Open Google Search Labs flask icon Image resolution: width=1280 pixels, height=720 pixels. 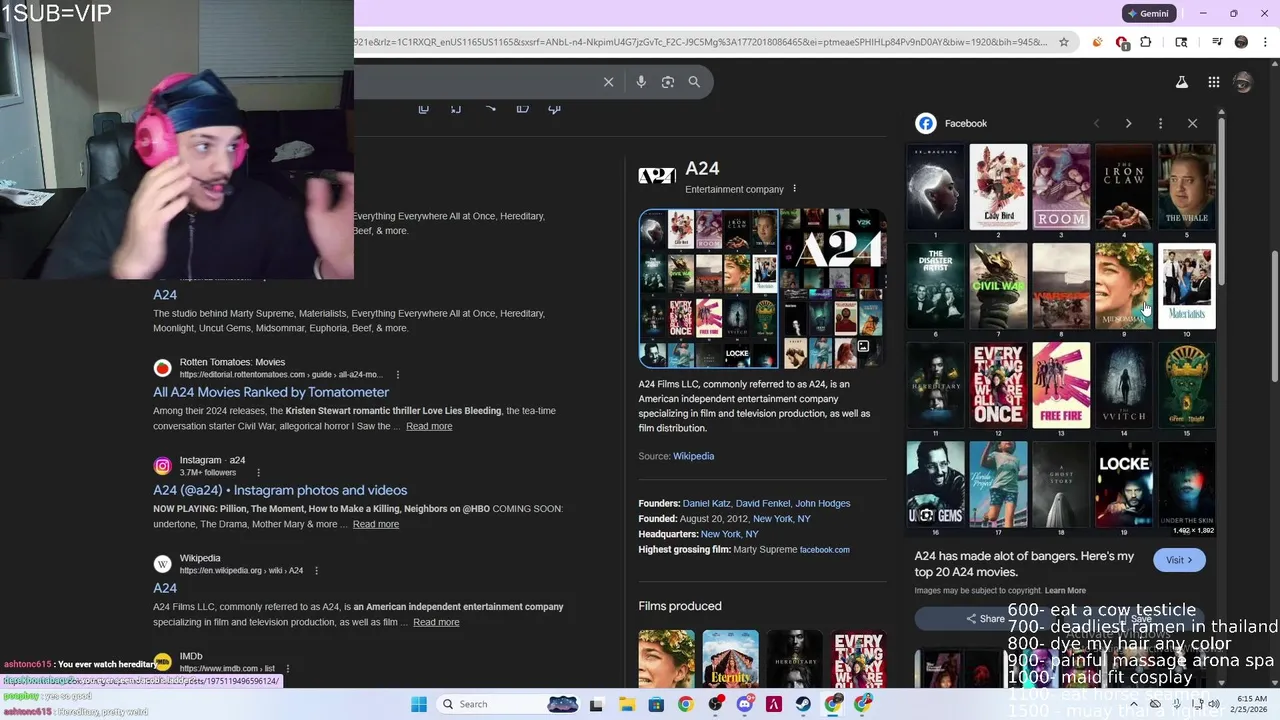click(1181, 82)
